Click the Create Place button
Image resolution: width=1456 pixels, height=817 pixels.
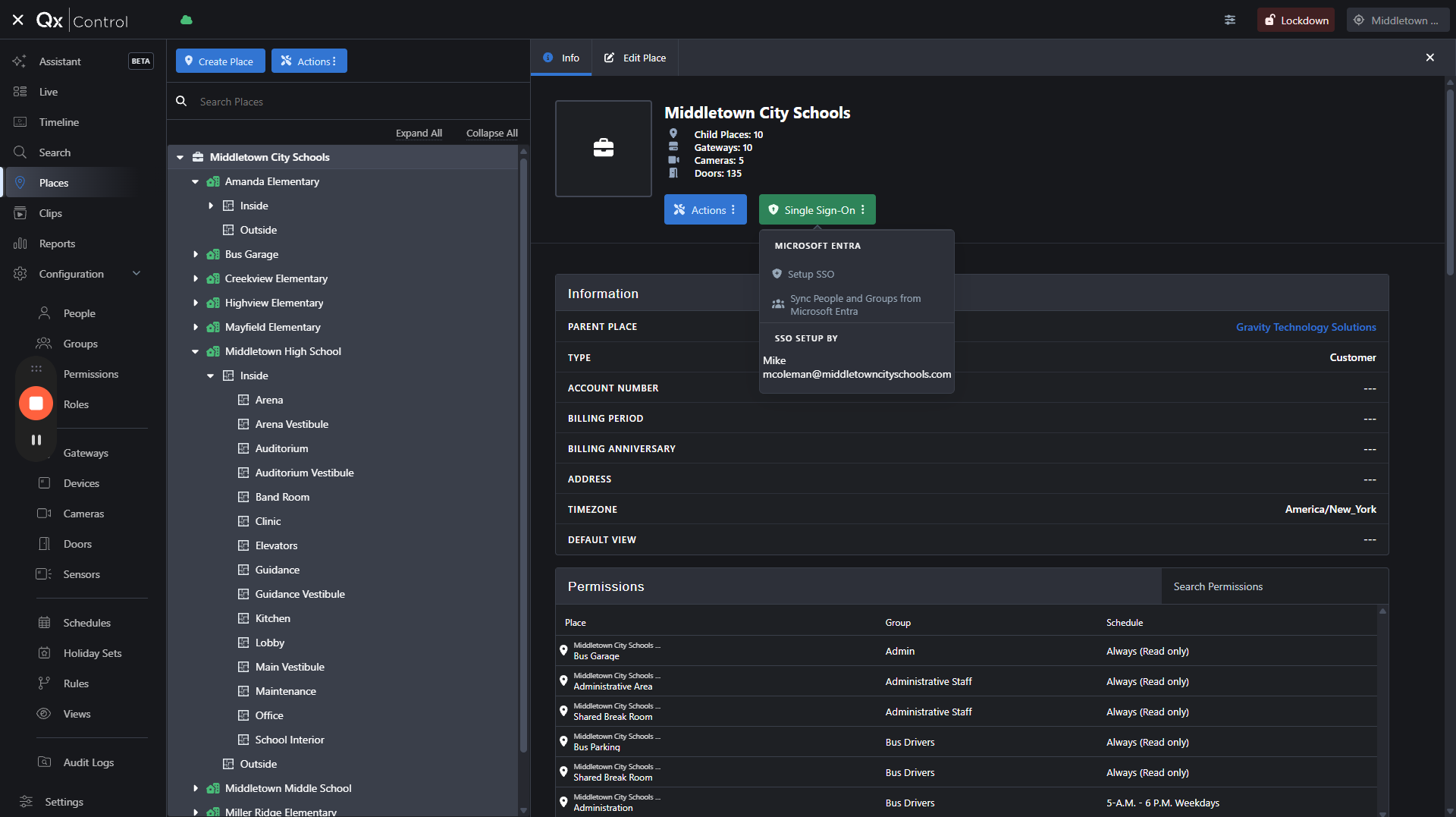(x=221, y=61)
